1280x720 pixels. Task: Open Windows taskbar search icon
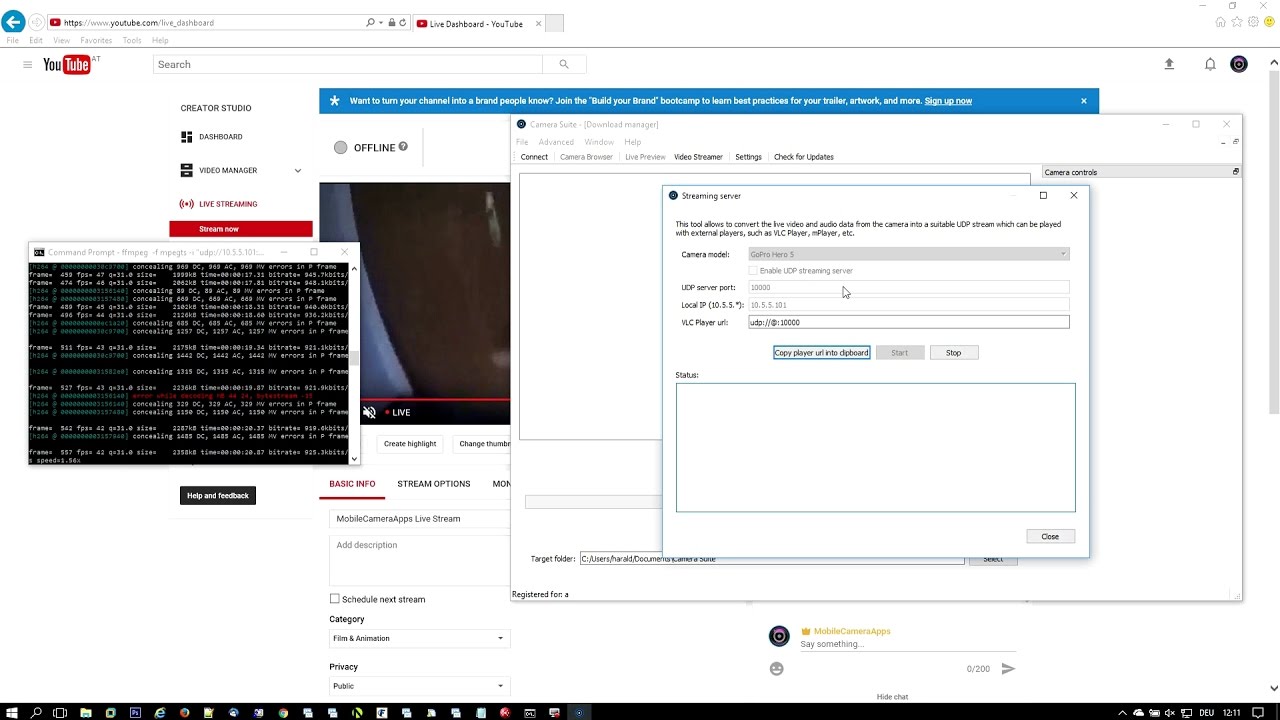[x=36, y=713]
